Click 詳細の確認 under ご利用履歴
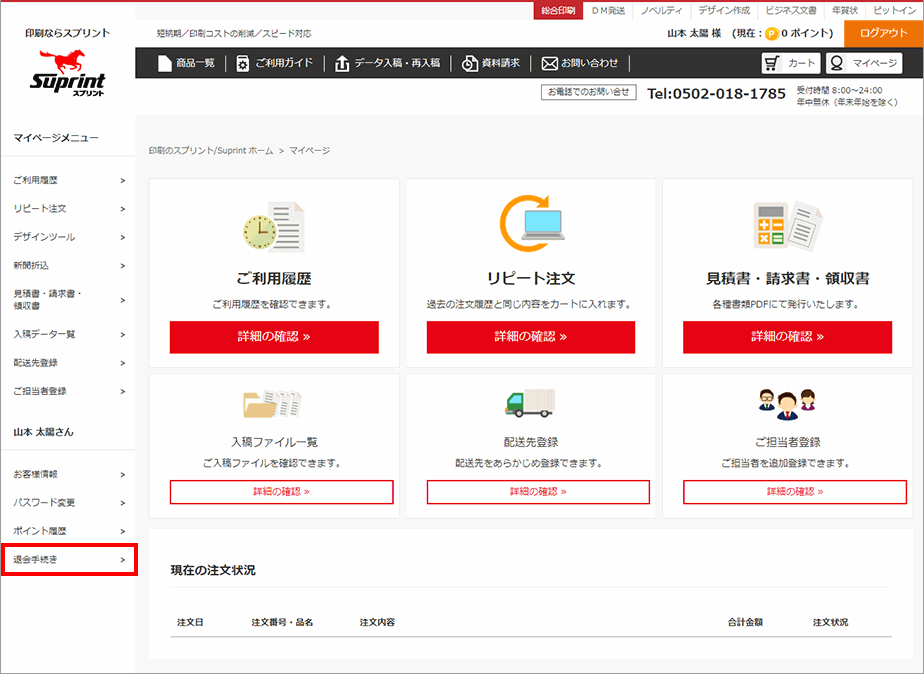924x674 pixels. pyautogui.click(x=274, y=337)
